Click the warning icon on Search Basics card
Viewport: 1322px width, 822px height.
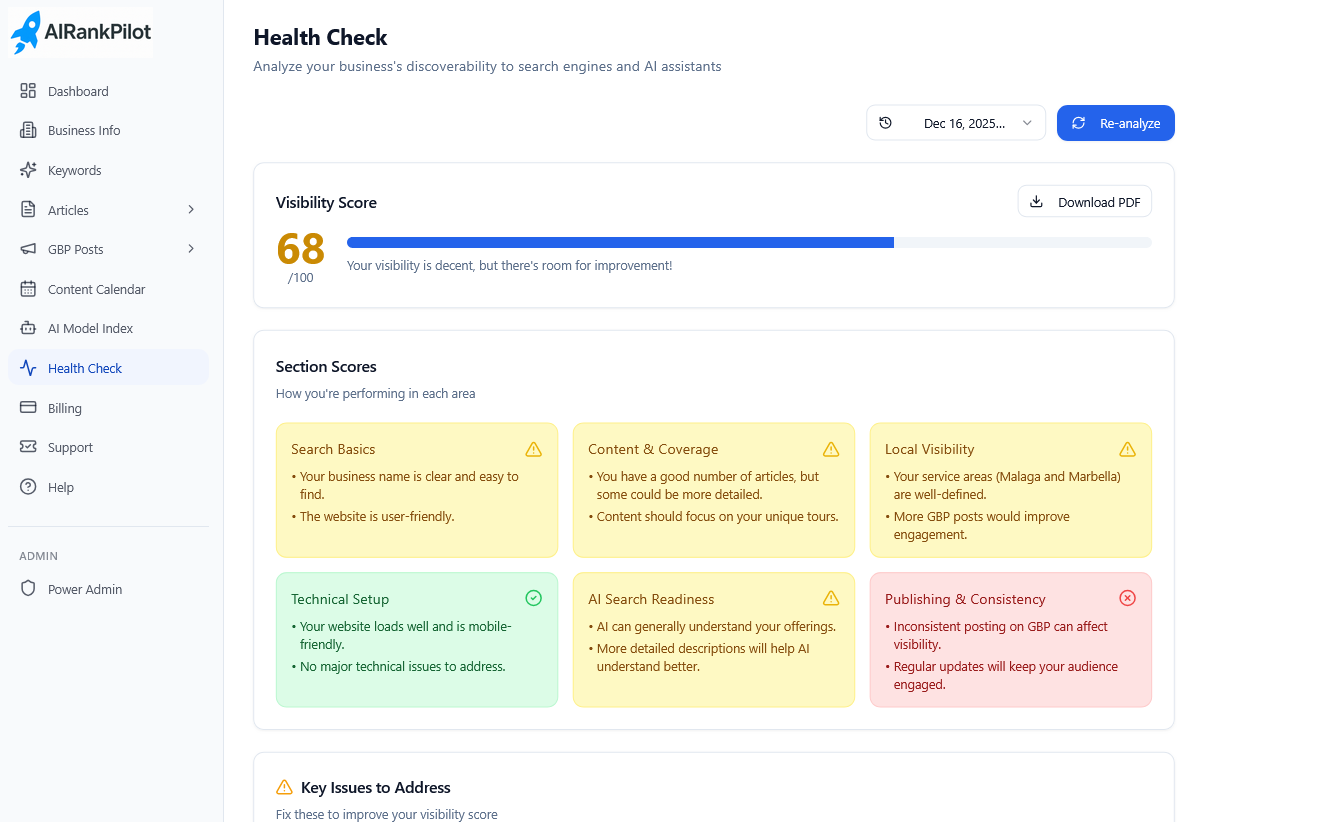[534, 449]
